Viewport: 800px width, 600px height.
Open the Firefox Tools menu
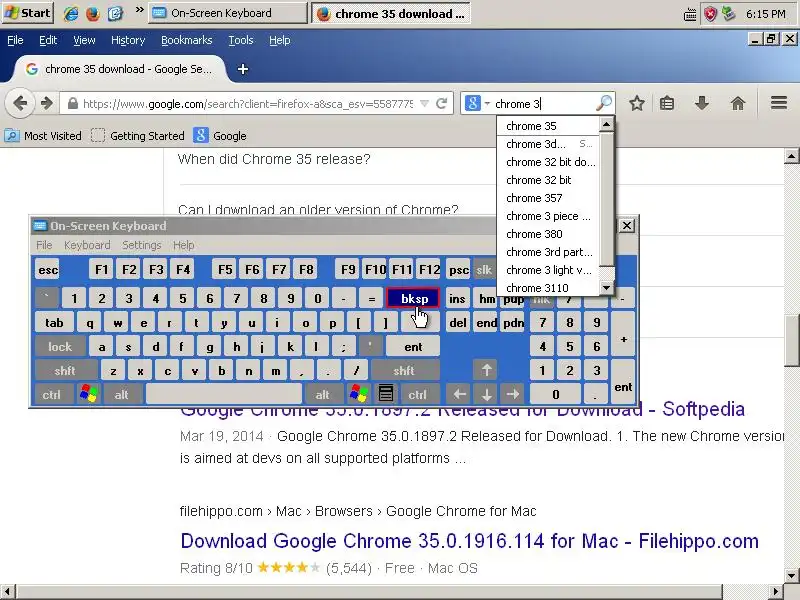click(x=241, y=40)
